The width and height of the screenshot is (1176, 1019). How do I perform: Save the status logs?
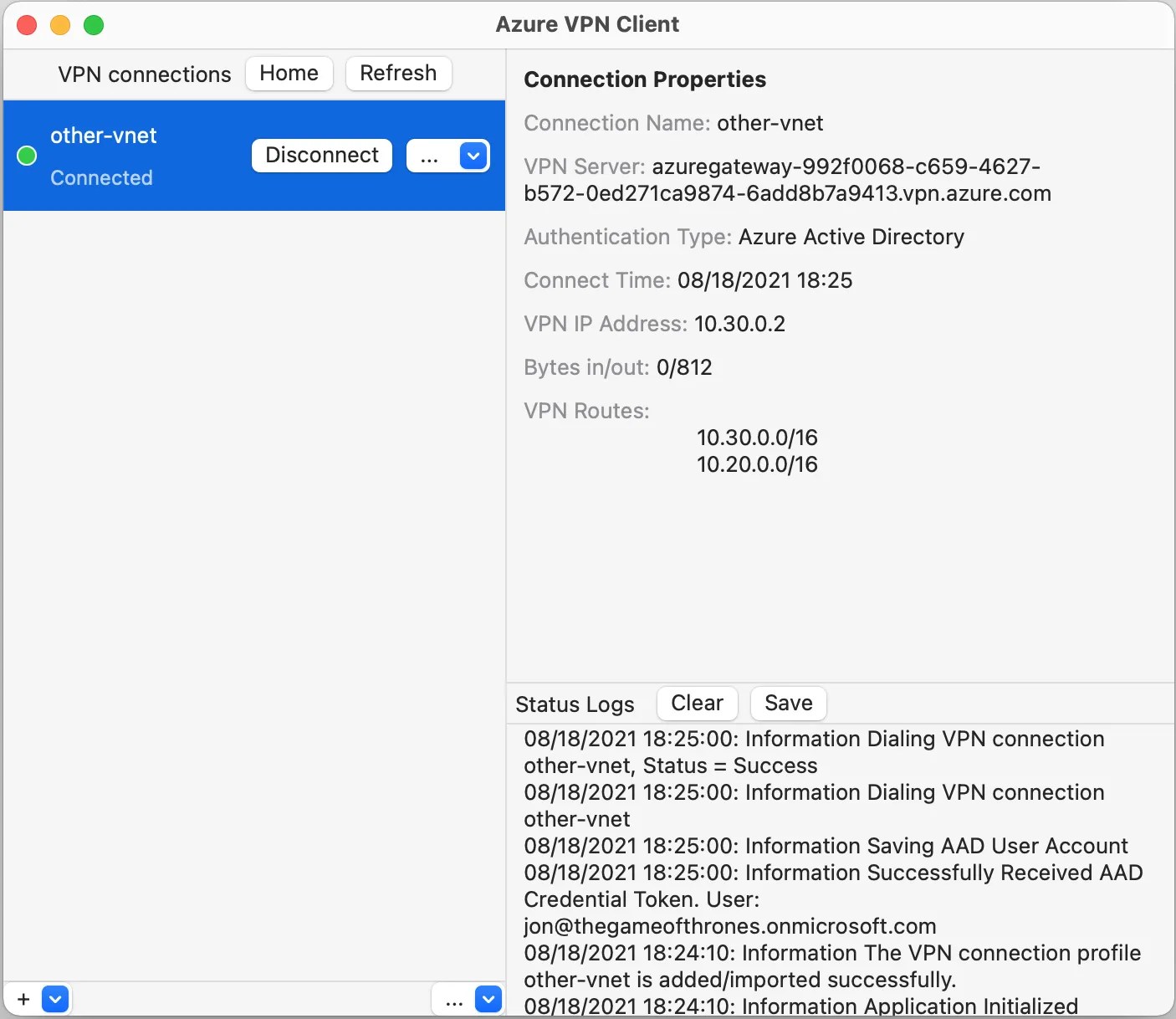coord(789,704)
